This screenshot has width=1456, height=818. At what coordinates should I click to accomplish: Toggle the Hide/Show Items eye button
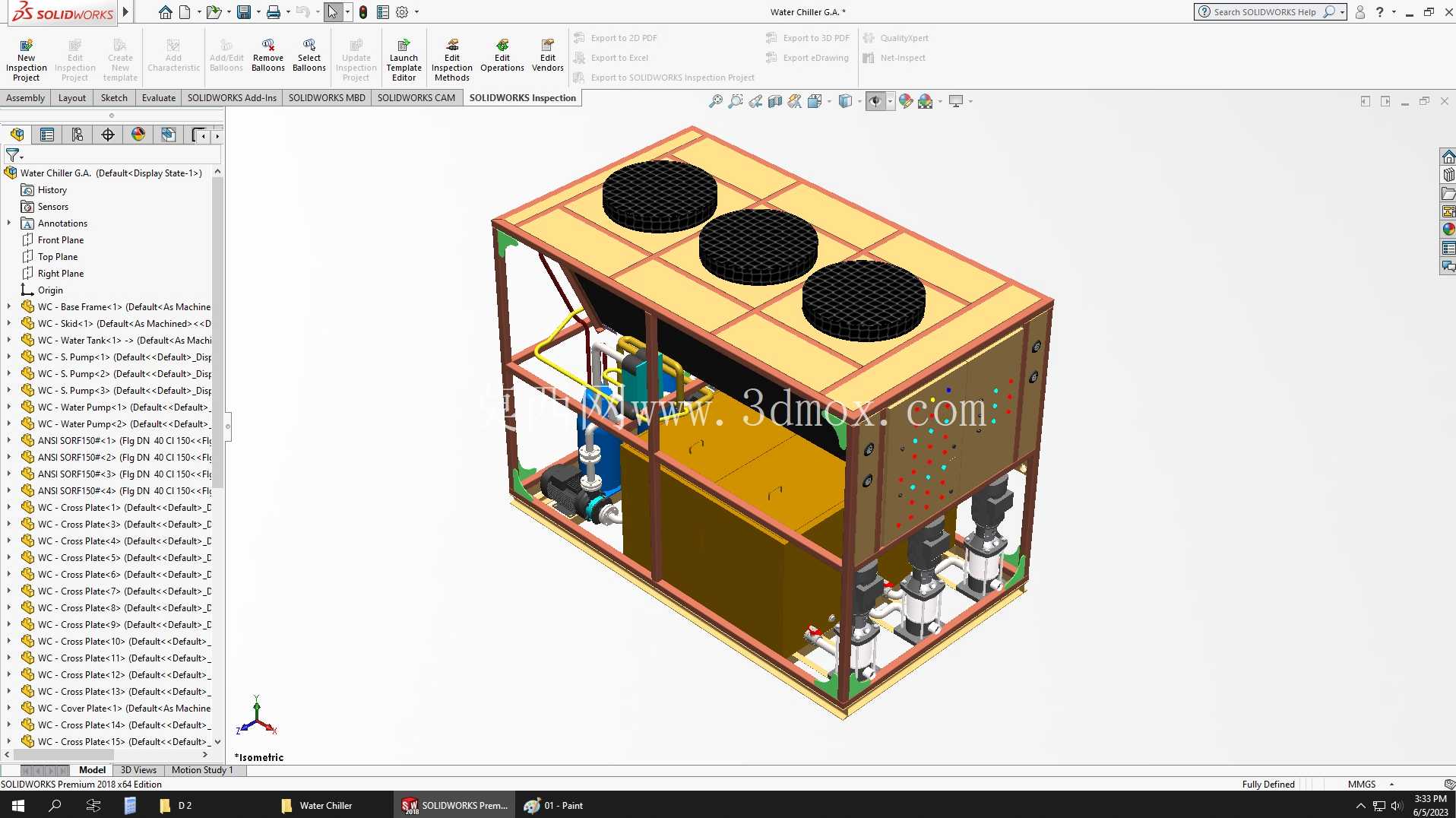(875, 101)
